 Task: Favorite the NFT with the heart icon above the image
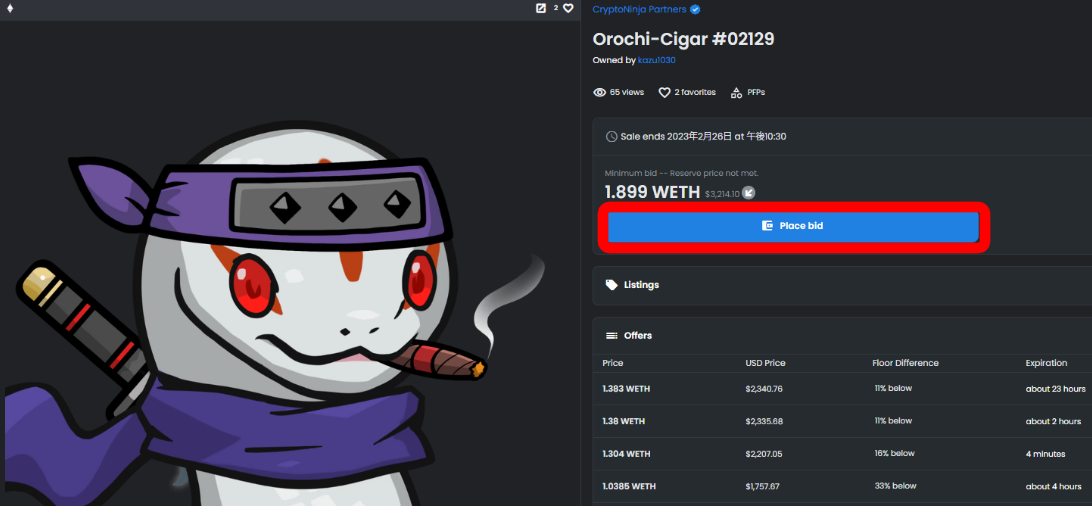pyautogui.click(x=568, y=8)
